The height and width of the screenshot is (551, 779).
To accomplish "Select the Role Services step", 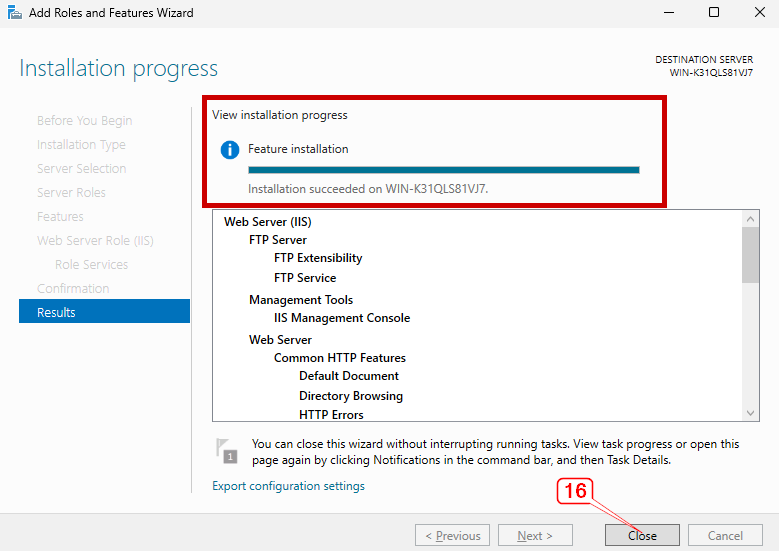I will 91,264.
